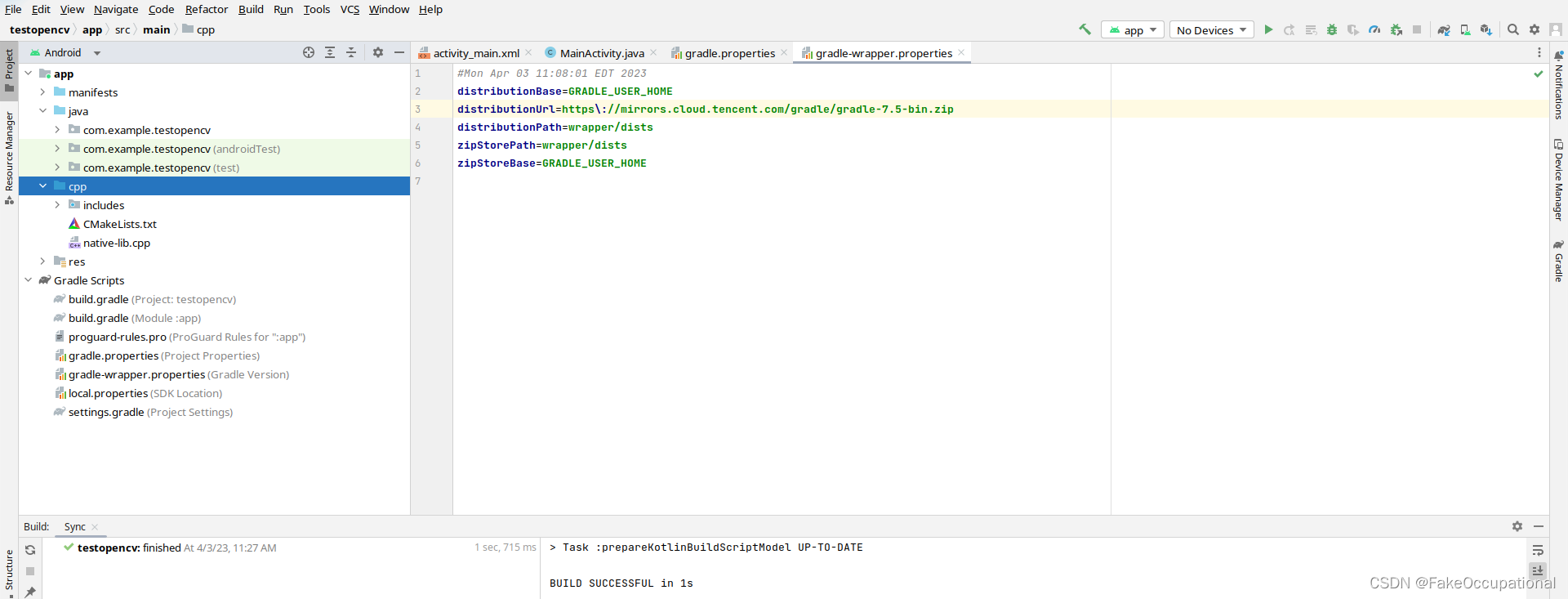Click the user account avatar icon
This screenshot has width=1568, height=599.
pos(1556,29)
